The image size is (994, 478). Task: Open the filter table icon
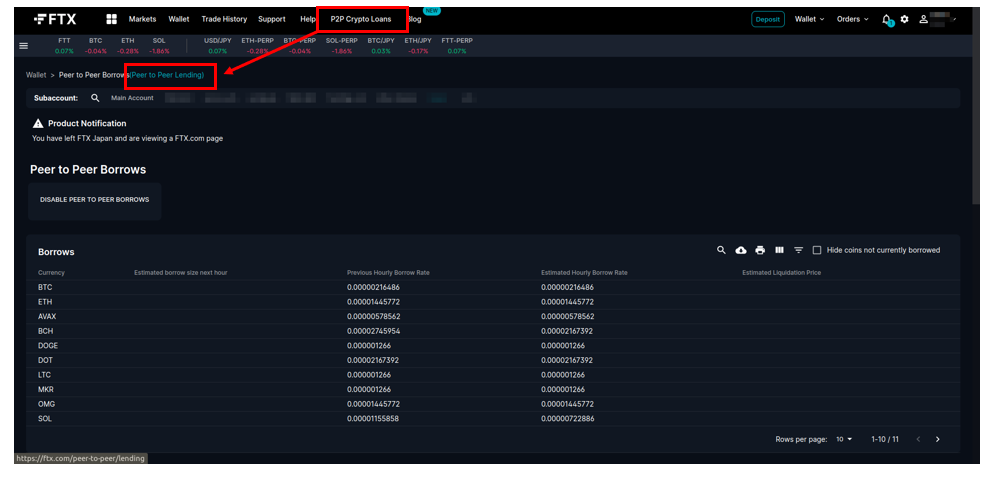pos(799,250)
